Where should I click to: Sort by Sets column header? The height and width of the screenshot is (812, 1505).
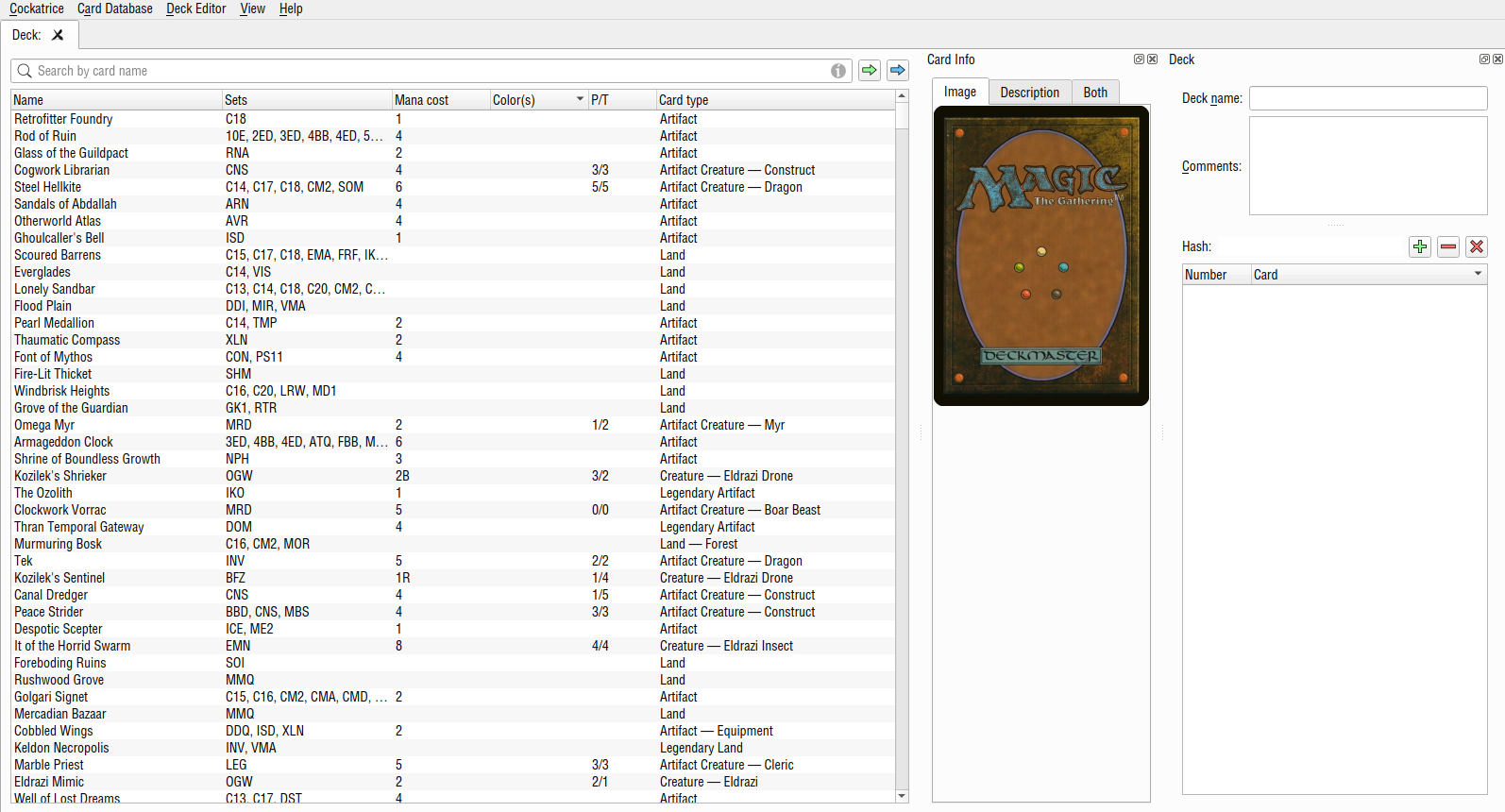pyautogui.click(x=307, y=100)
